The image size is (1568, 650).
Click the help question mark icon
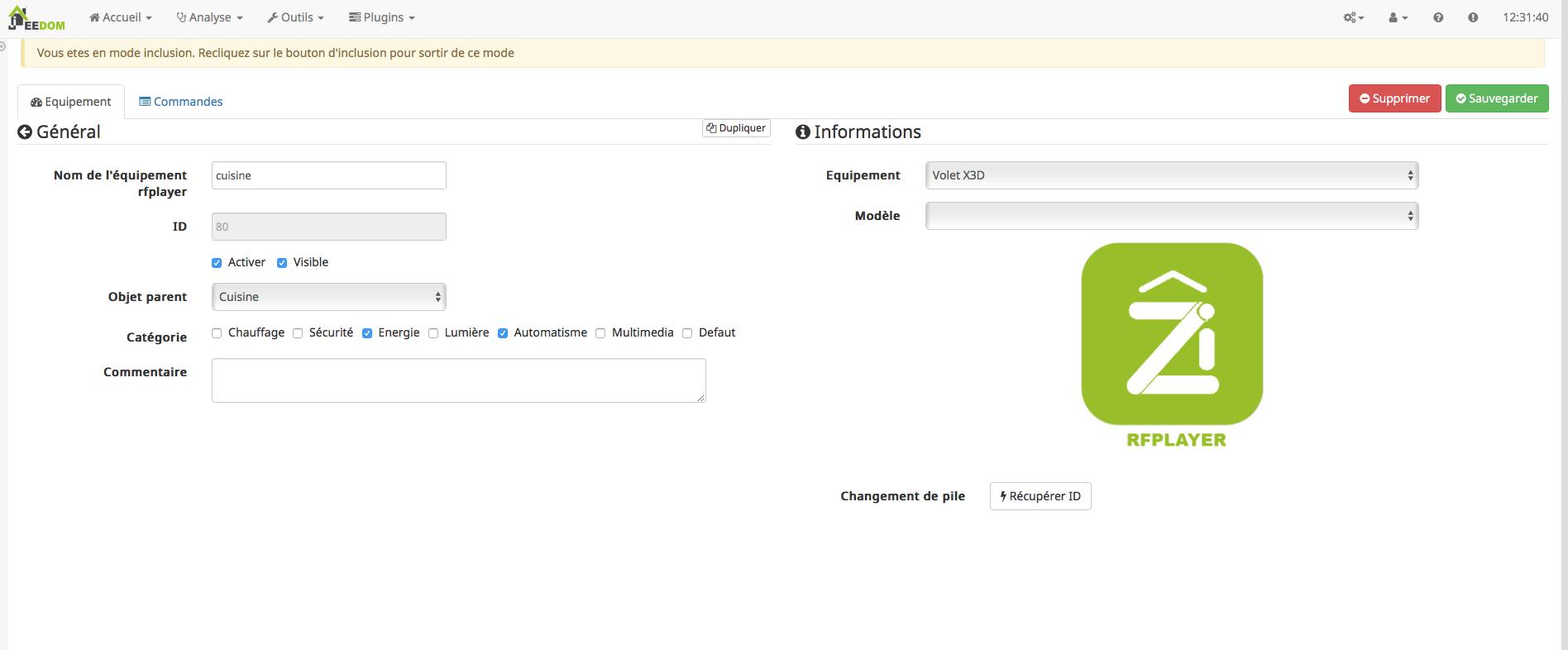pyautogui.click(x=1438, y=17)
